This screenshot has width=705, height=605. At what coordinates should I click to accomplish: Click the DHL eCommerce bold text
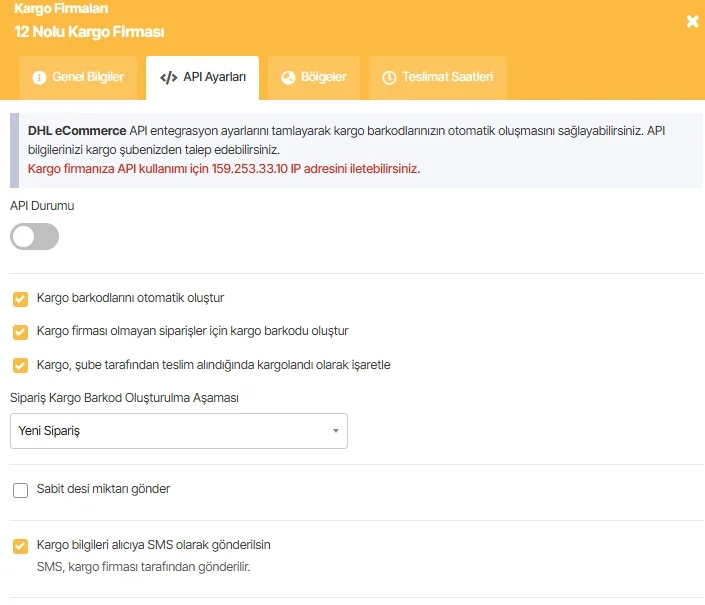click(x=77, y=131)
